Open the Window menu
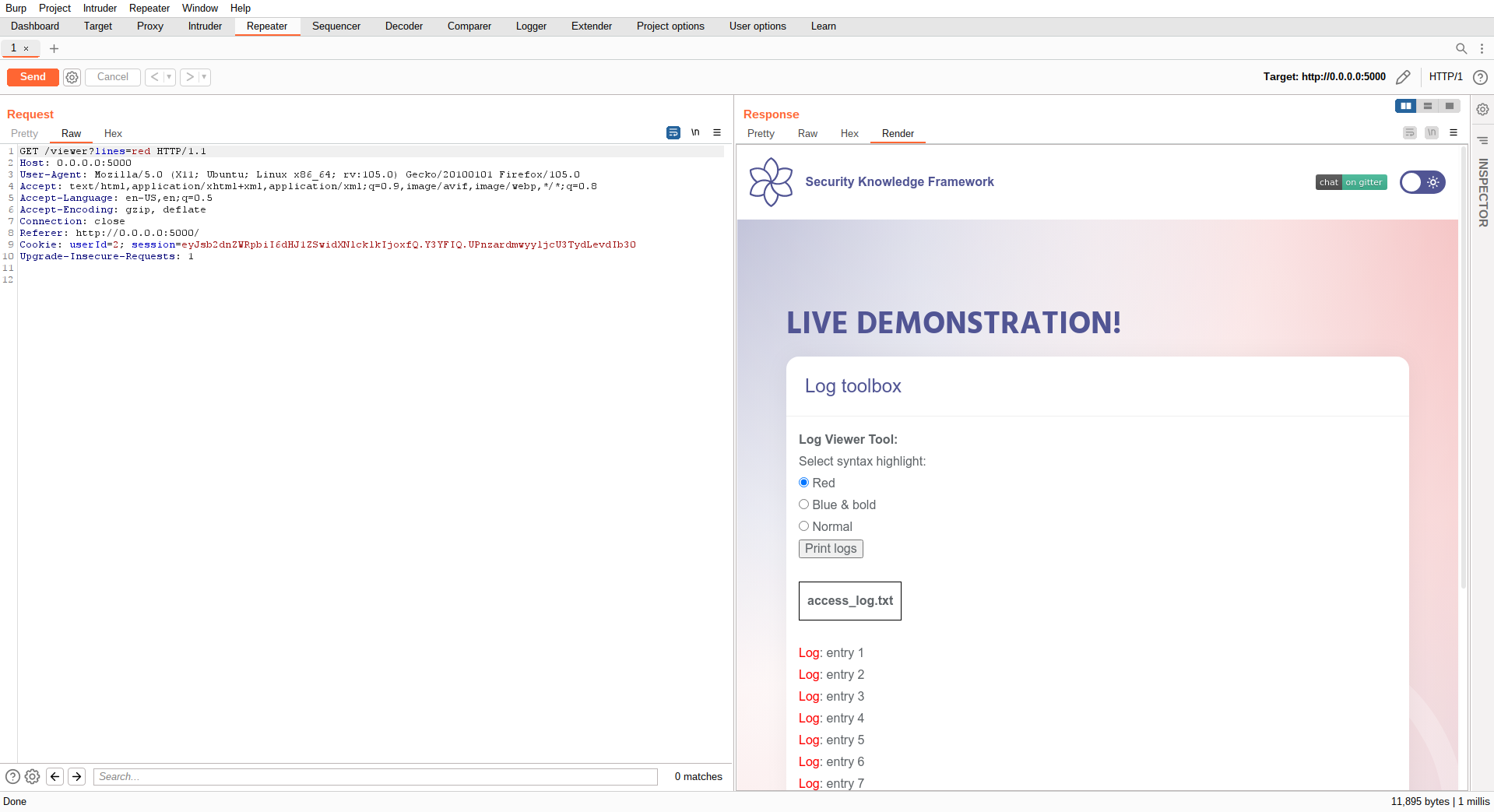Viewport: 1494px width, 812px height. tap(200, 8)
